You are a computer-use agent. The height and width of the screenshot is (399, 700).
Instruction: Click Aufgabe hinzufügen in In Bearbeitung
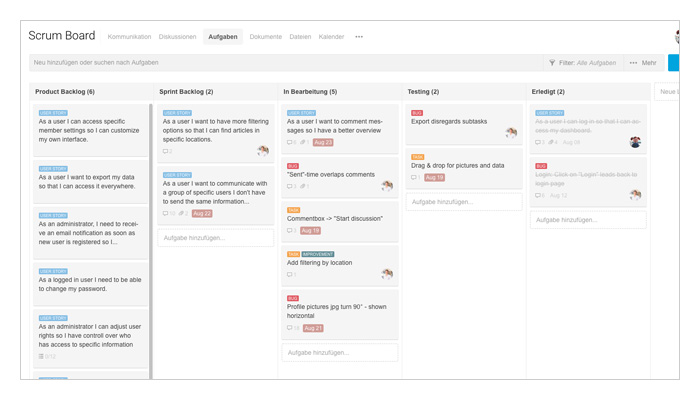pos(340,353)
